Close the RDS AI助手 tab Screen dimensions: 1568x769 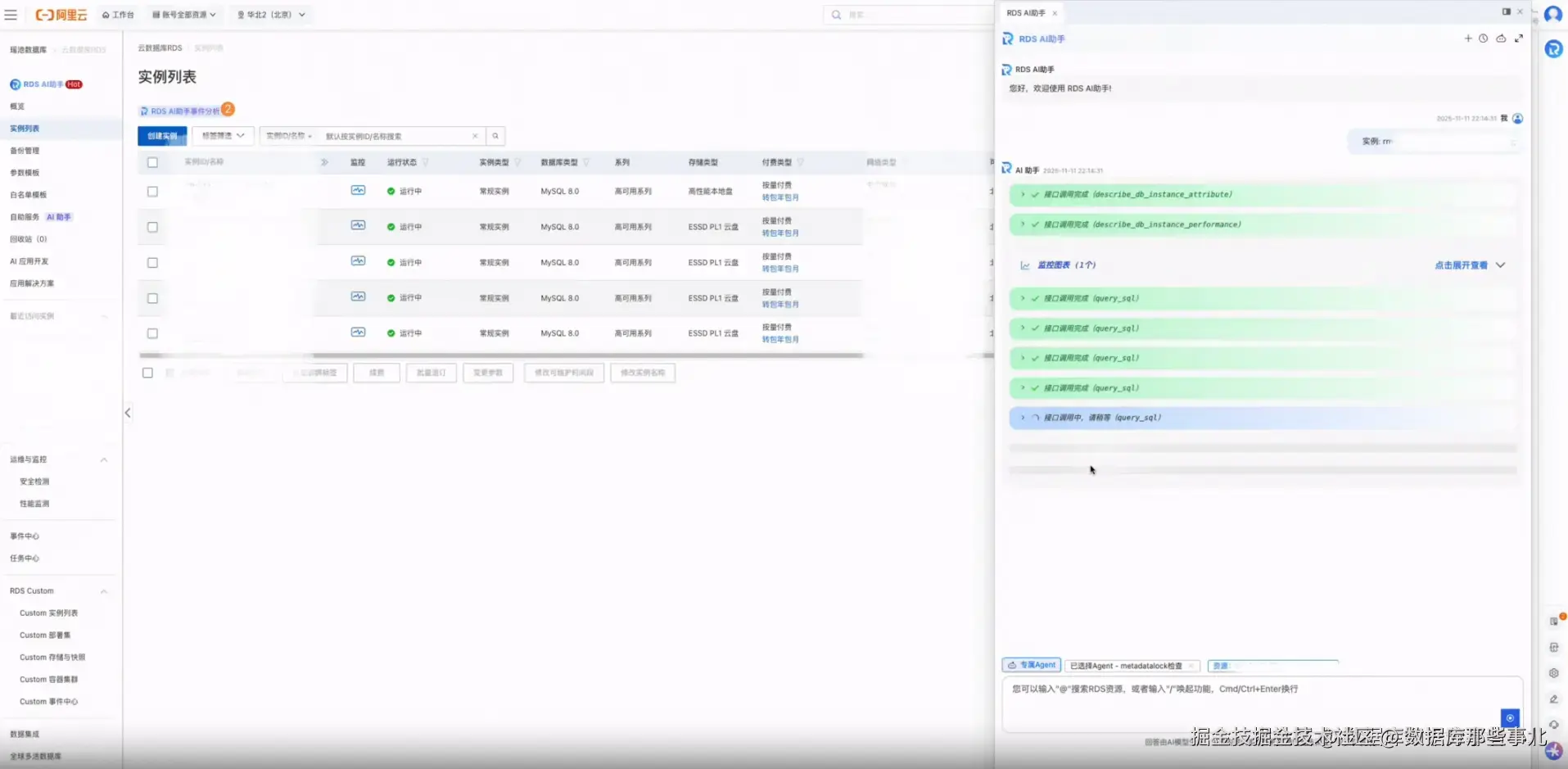tap(1055, 13)
